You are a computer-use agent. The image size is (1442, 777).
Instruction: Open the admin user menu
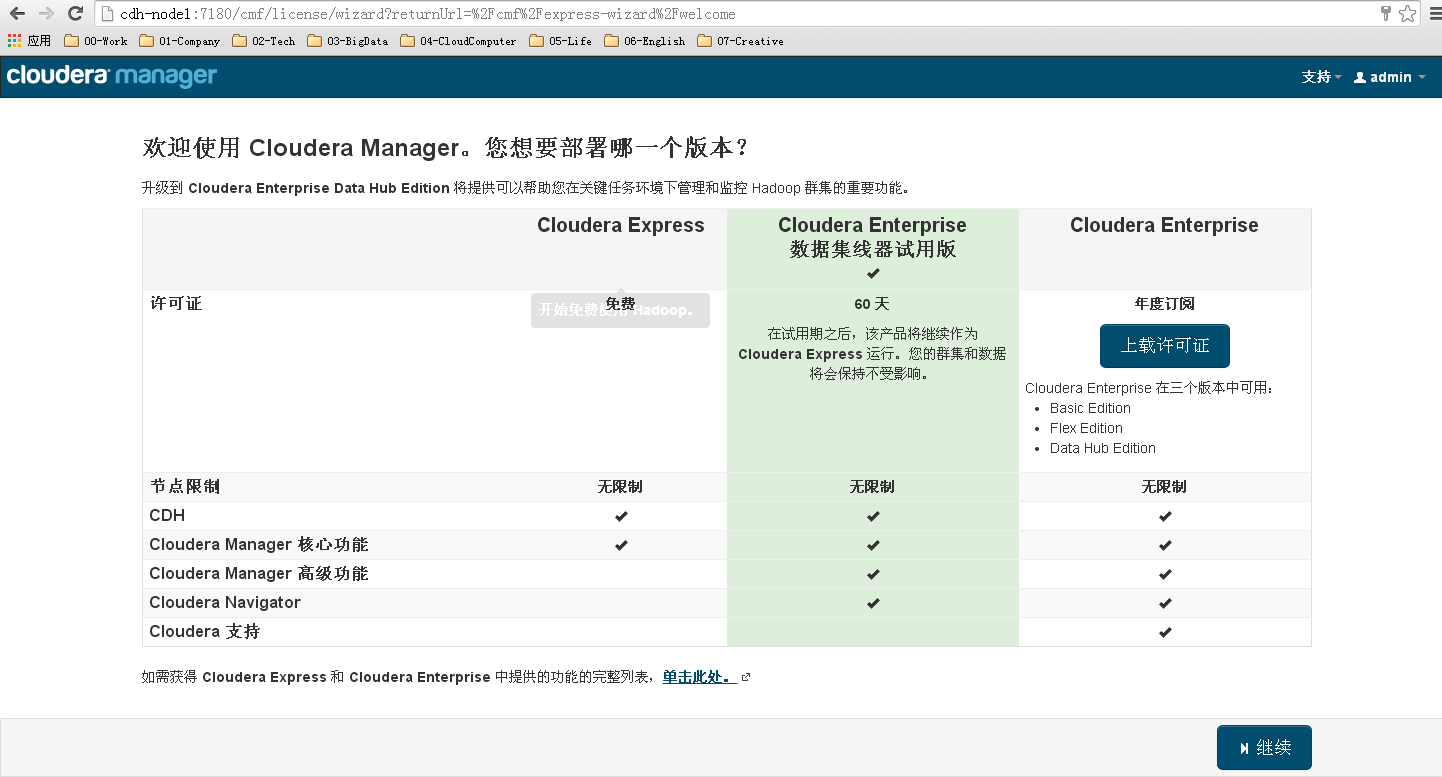(1390, 77)
